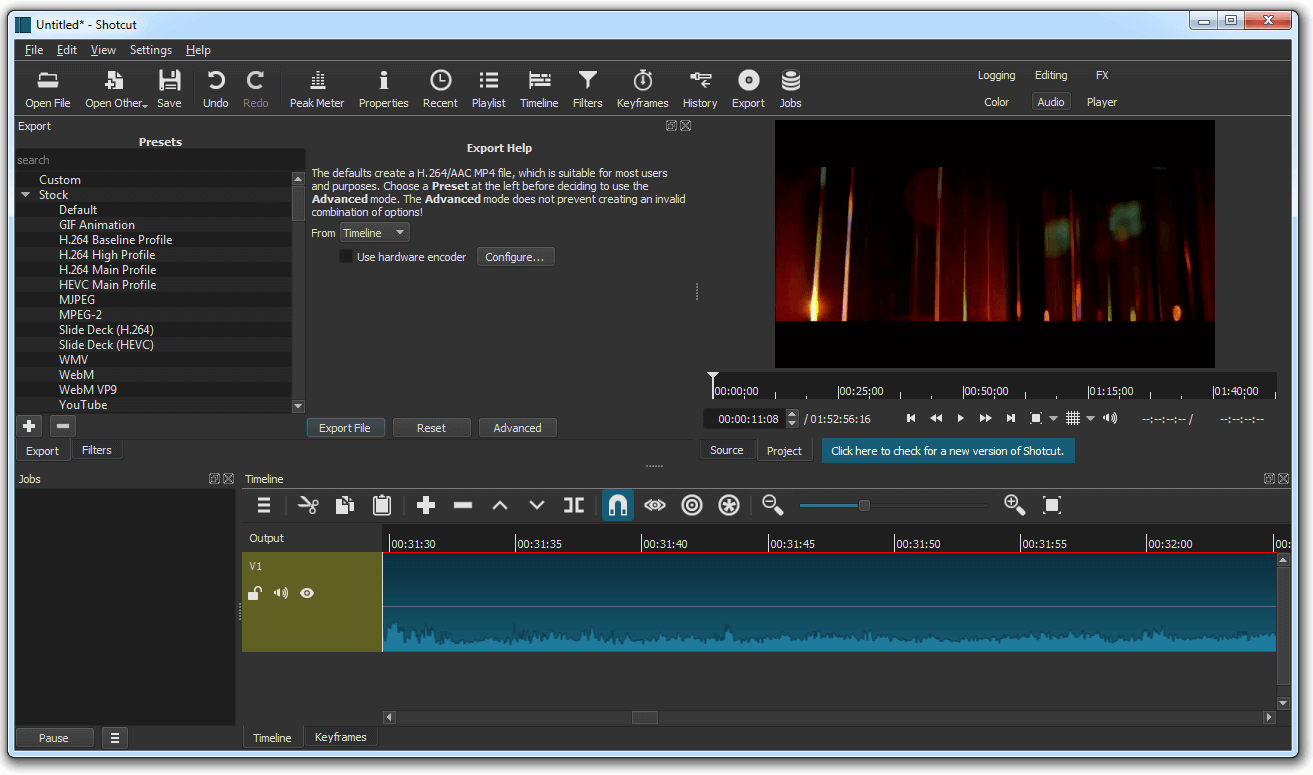The height and width of the screenshot is (775, 1313).
Task: Toggle timeline snapping magnet
Action: 618,506
